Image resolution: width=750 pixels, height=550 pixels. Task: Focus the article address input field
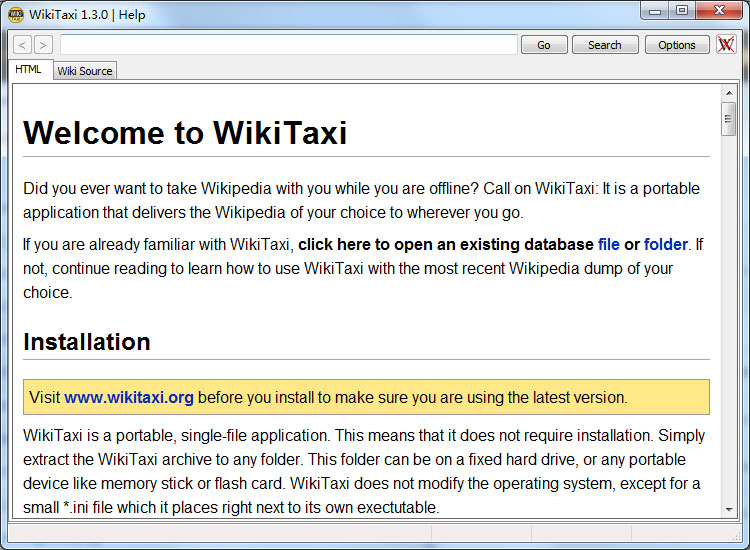coord(289,44)
